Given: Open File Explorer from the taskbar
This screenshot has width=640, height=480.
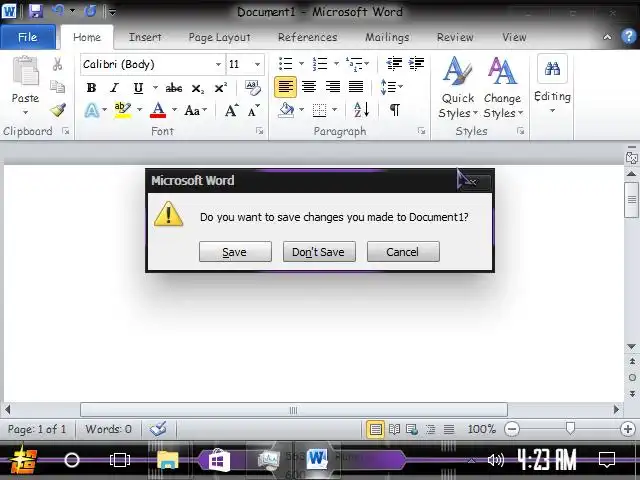Looking at the screenshot, I should click(168, 460).
